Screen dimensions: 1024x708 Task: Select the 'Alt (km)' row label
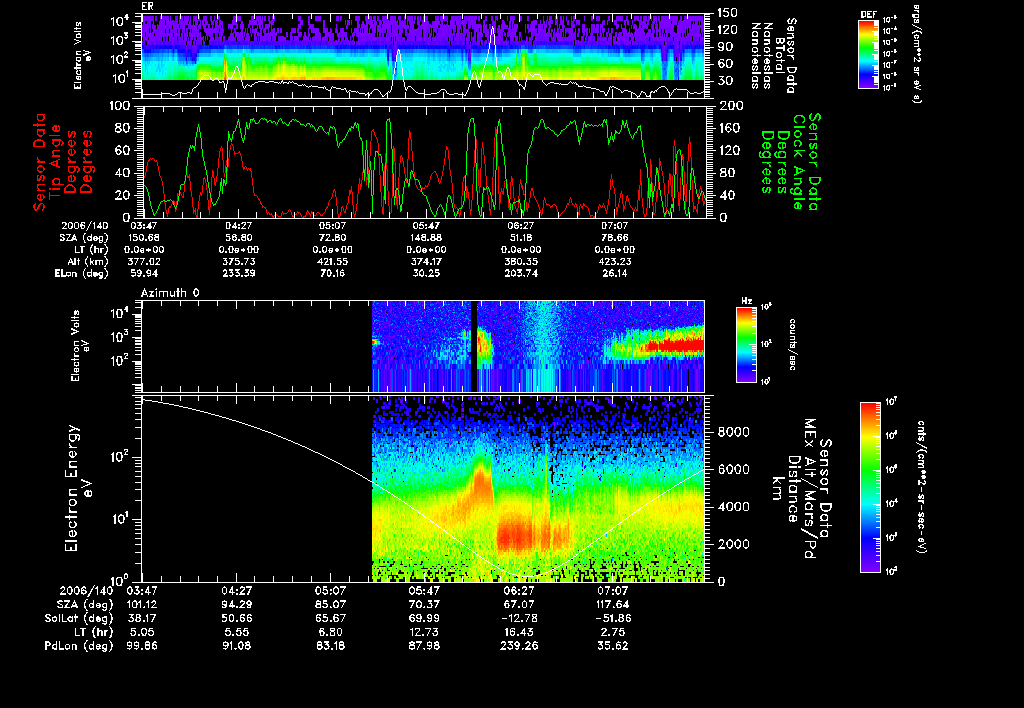click(88, 262)
